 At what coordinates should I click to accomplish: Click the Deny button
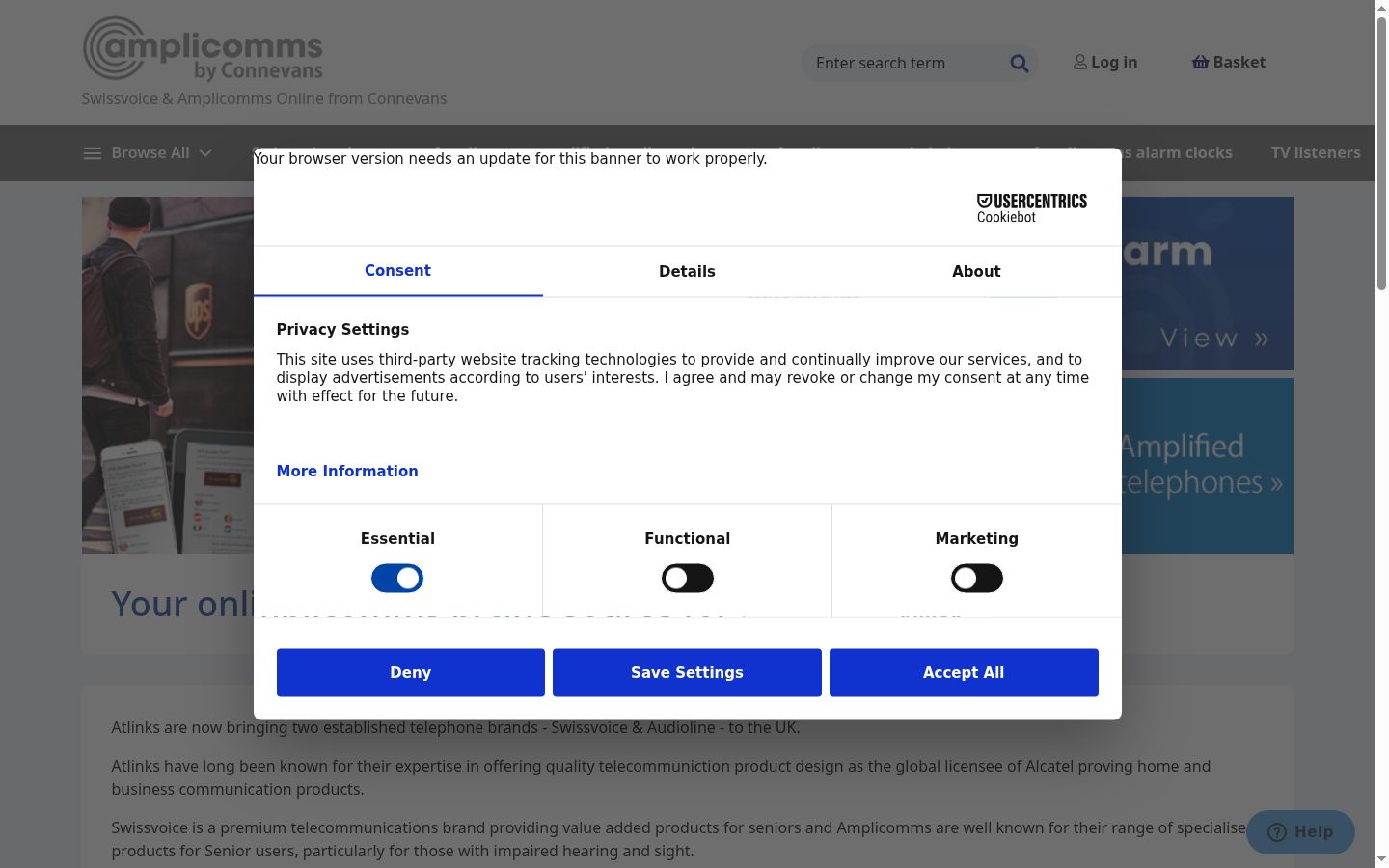click(411, 672)
